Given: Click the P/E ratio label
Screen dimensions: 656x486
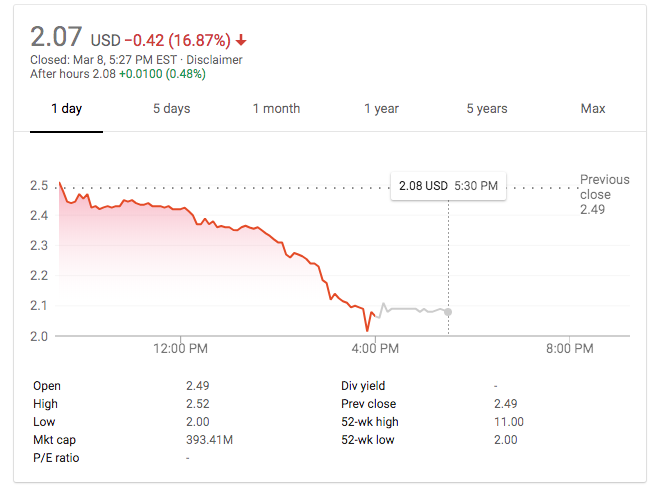Looking at the screenshot, I should 55,458.
